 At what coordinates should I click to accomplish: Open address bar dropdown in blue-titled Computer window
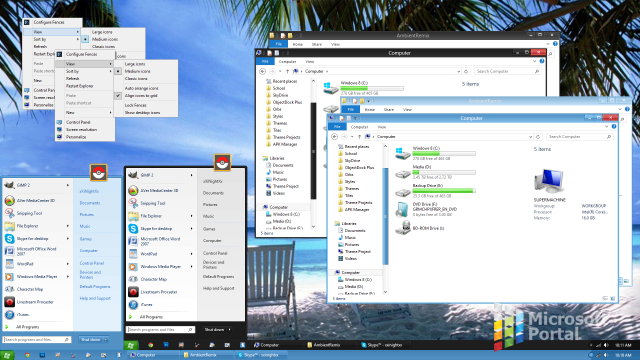pyautogui.click(x=530, y=137)
